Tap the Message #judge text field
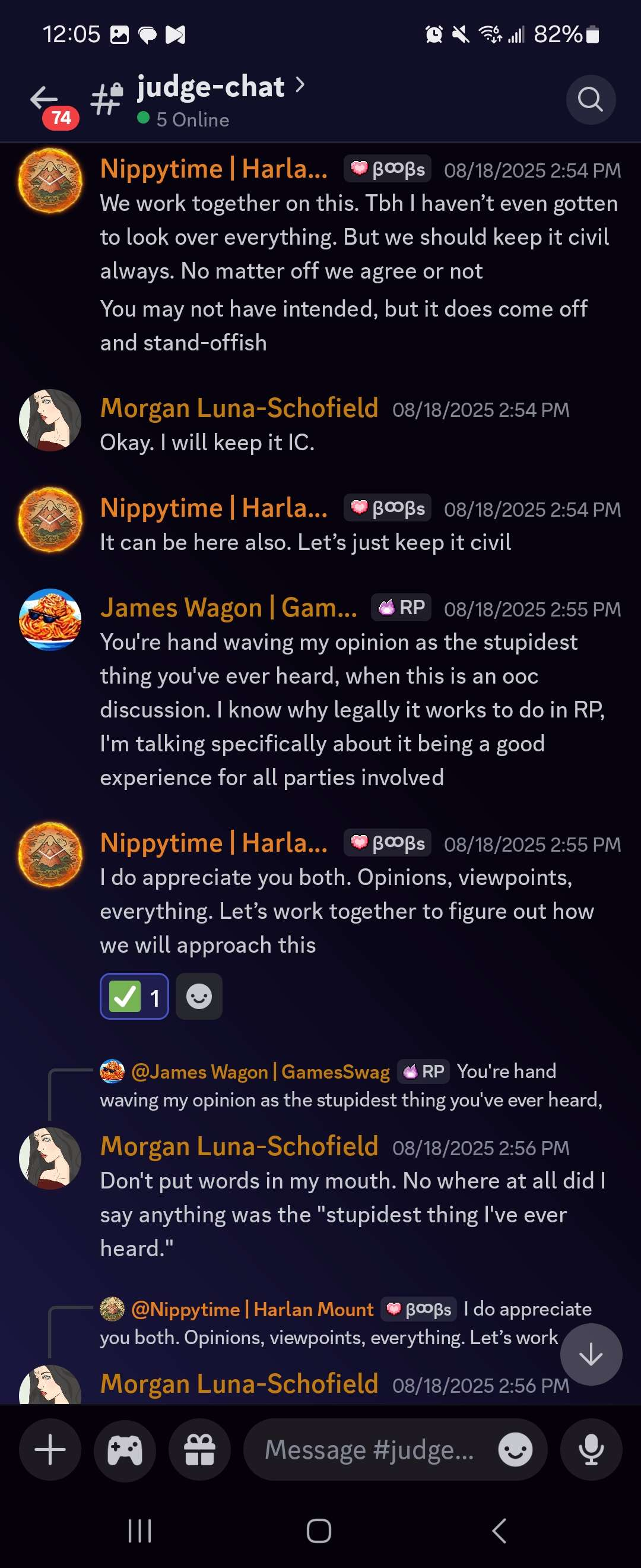641x1568 pixels. [369, 1449]
